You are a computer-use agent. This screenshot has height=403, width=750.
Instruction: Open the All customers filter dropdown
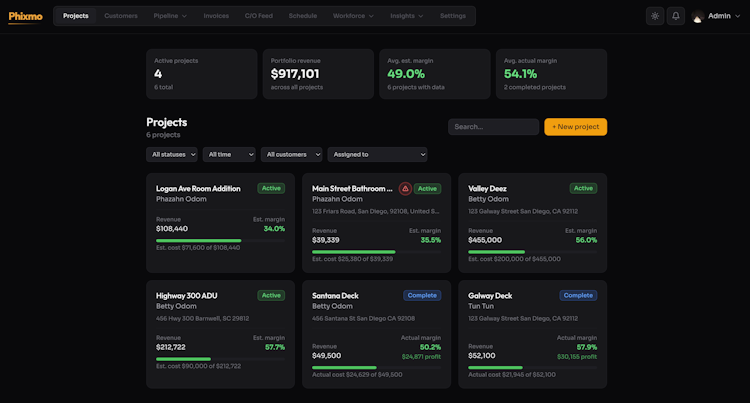[x=291, y=154]
